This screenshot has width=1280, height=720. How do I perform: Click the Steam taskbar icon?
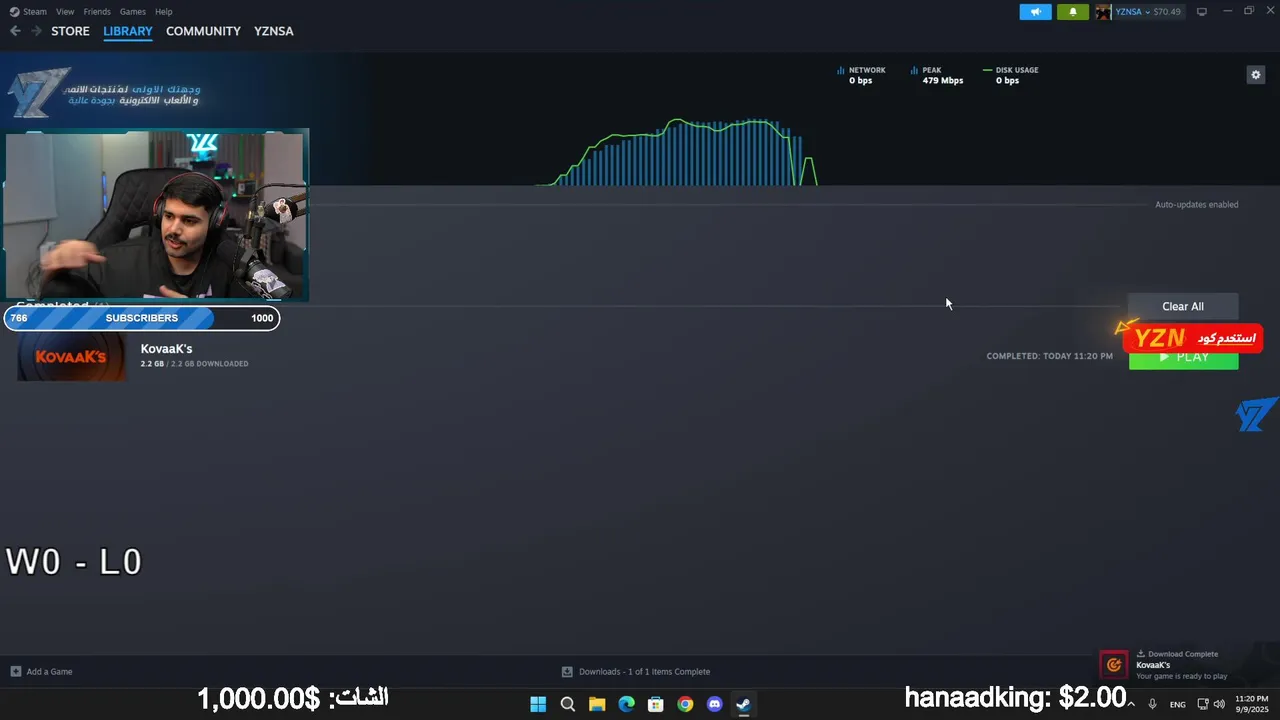click(744, 704)
